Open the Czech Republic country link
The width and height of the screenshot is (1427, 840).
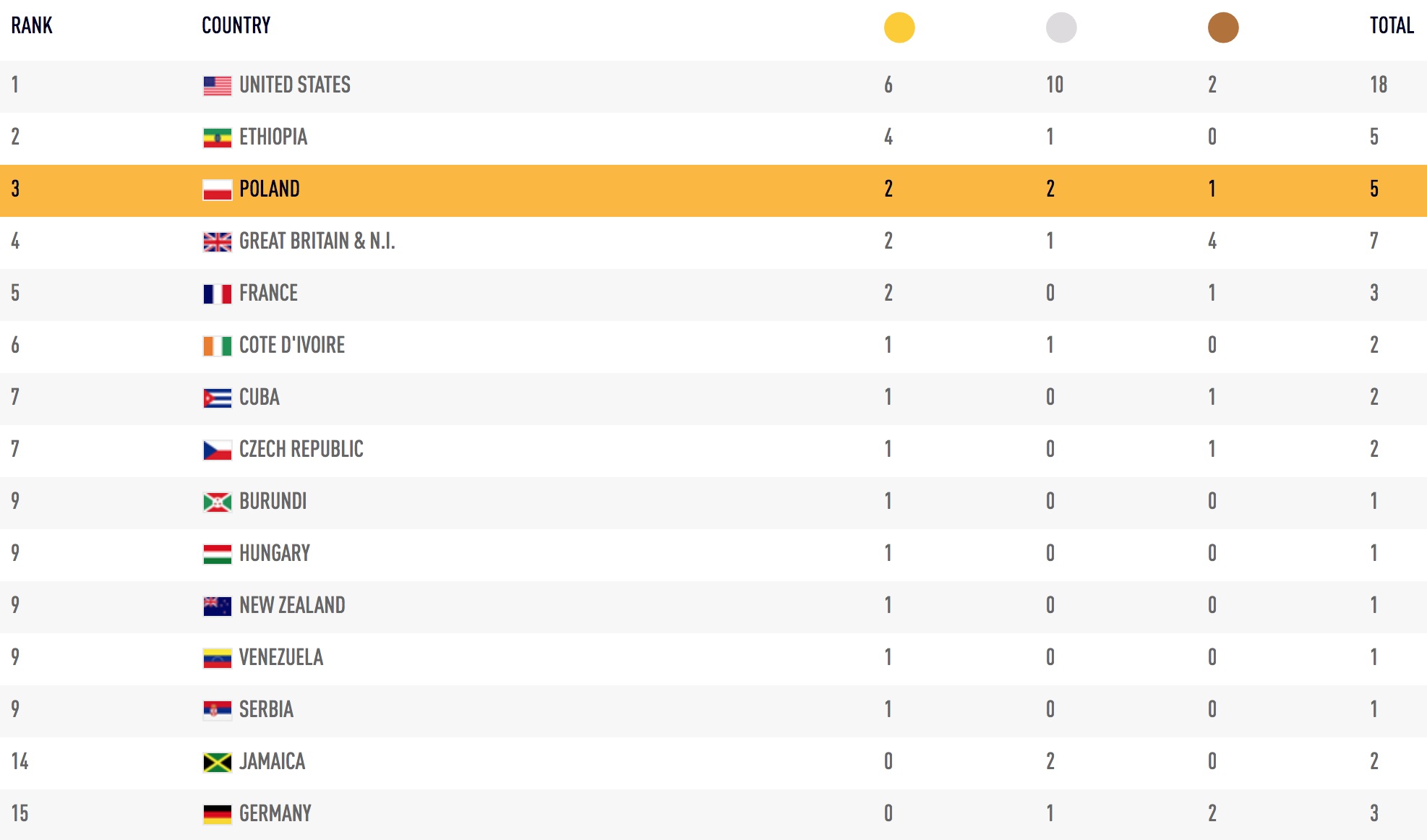pos(301,449)
